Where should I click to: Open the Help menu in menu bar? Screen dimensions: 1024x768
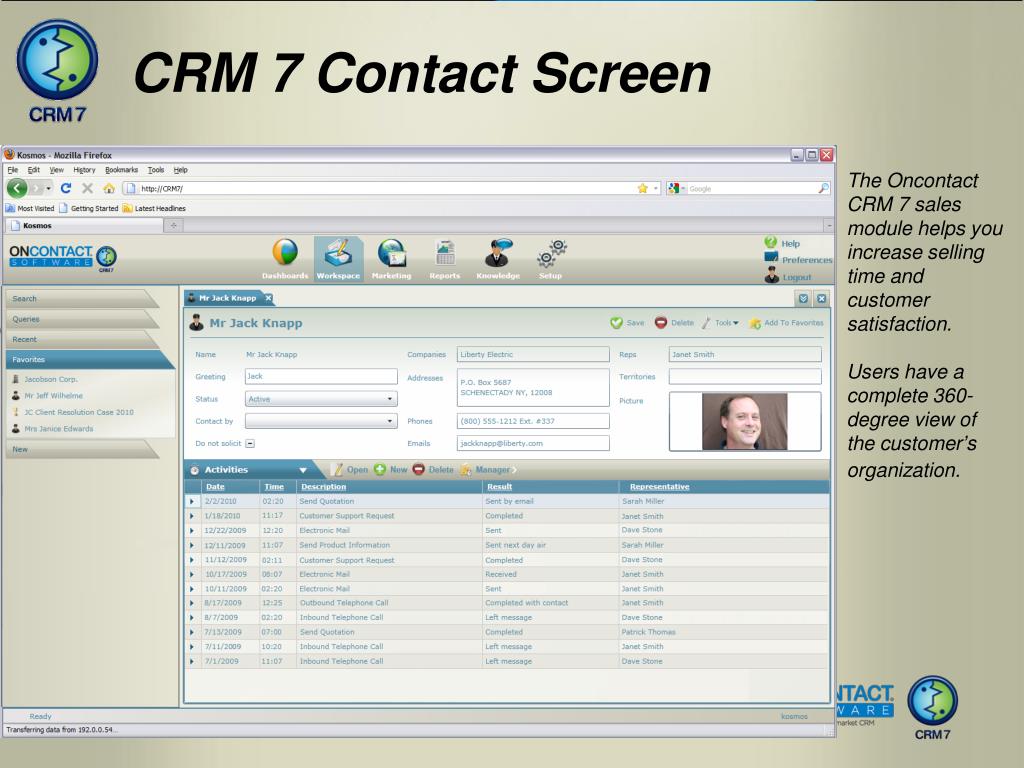(180, 170)
